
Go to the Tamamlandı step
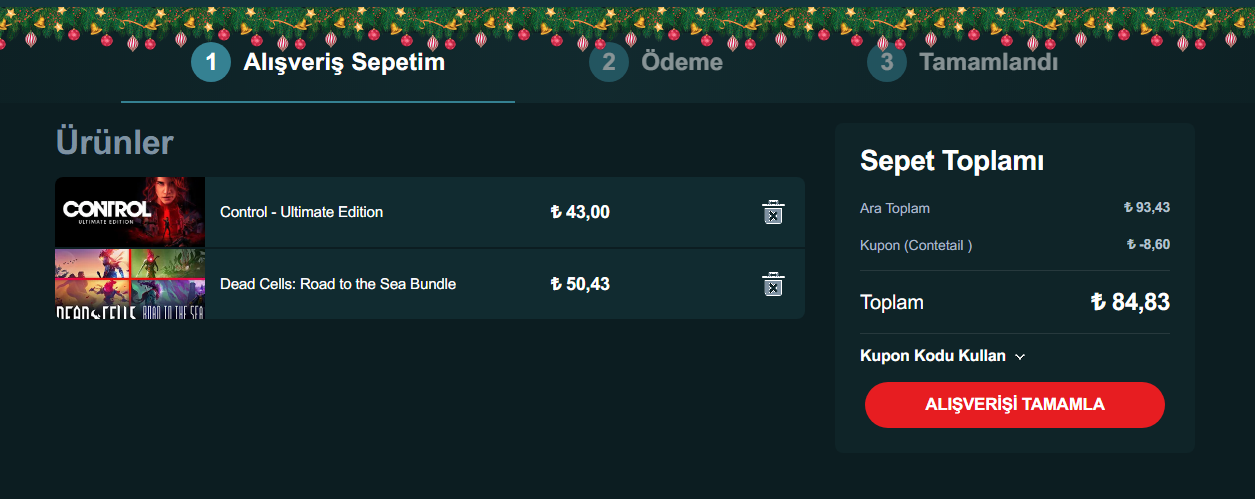[x=988, y=62]
